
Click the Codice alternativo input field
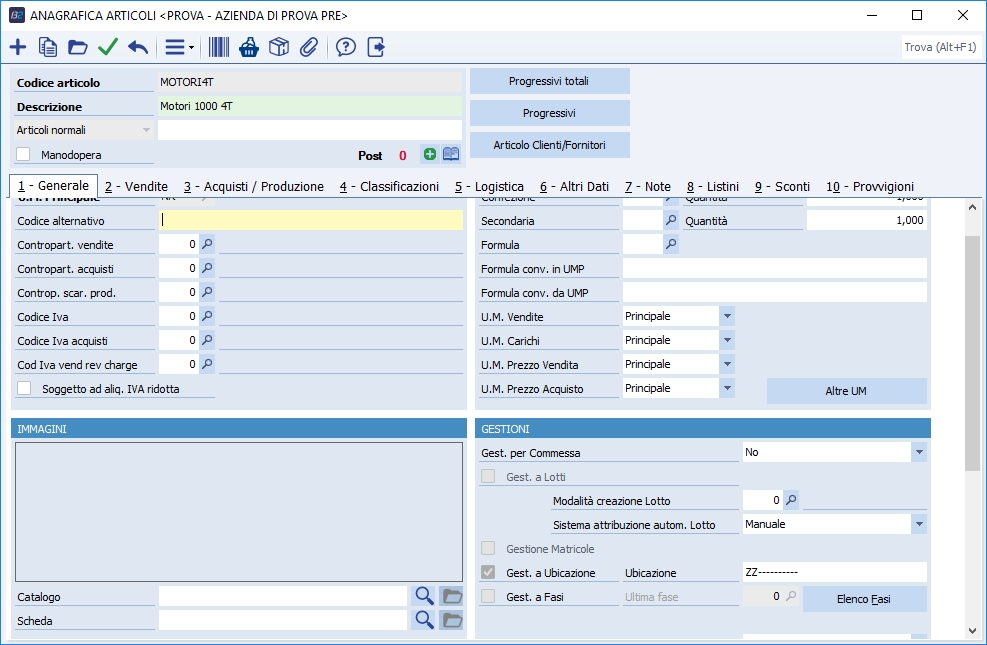coord(310,220)
